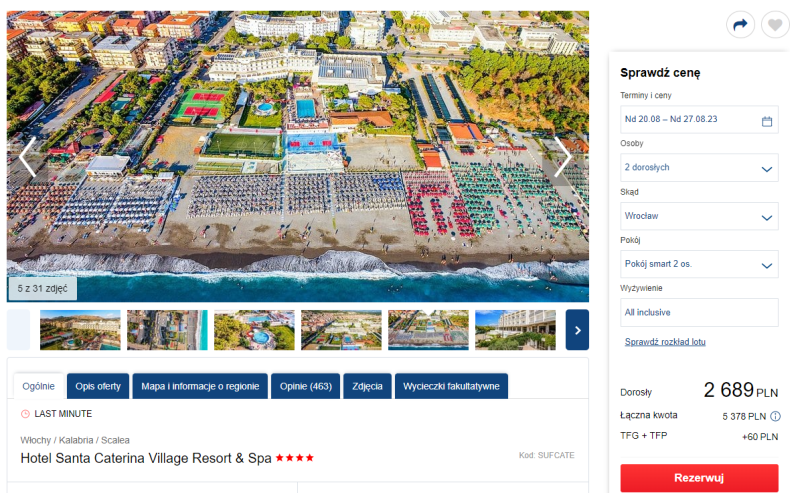Click the All inclusive meal field
This screenshot has width=790, height=493.
[699, 312]
